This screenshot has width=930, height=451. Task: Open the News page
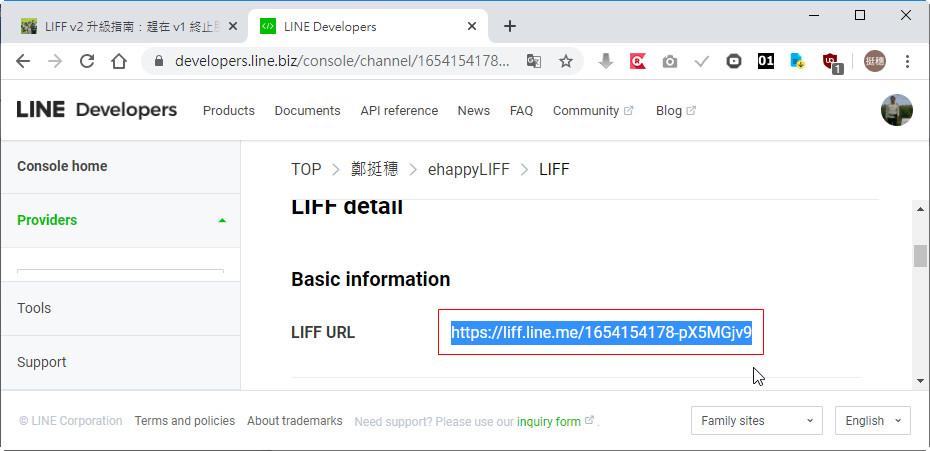click(x=473, y=110)
